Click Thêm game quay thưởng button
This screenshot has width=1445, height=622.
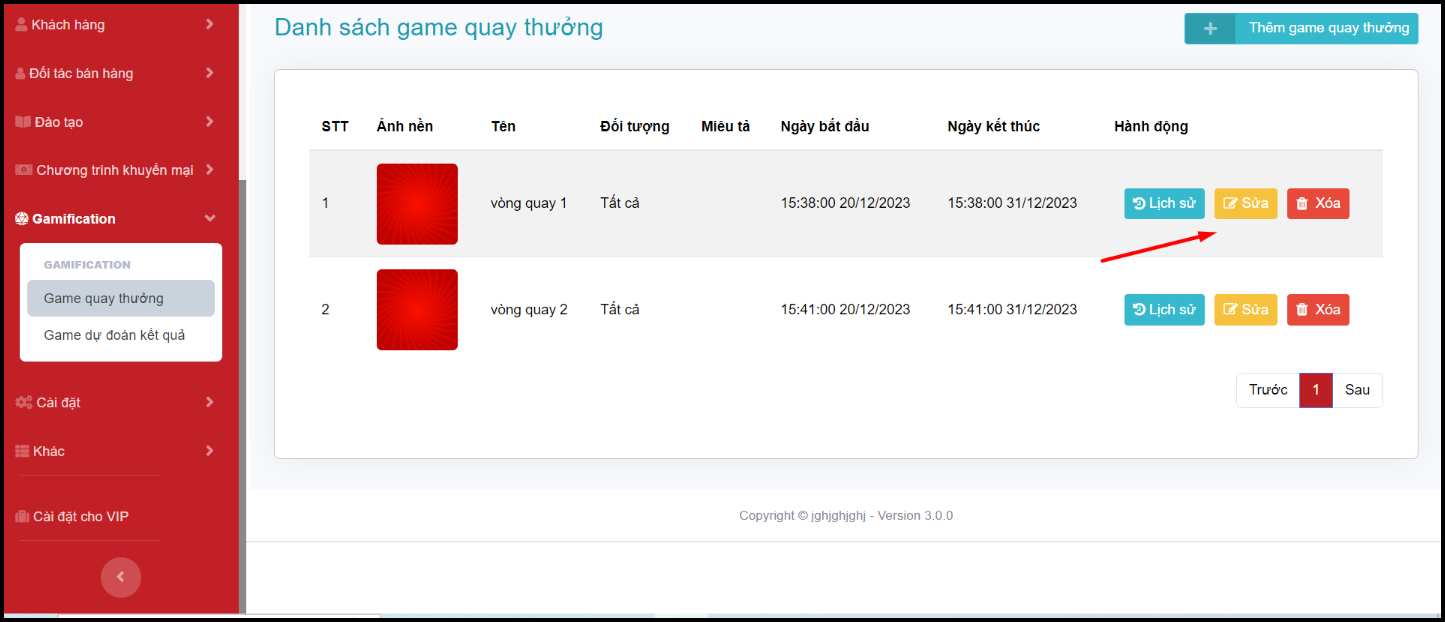tap(1328, 29)
